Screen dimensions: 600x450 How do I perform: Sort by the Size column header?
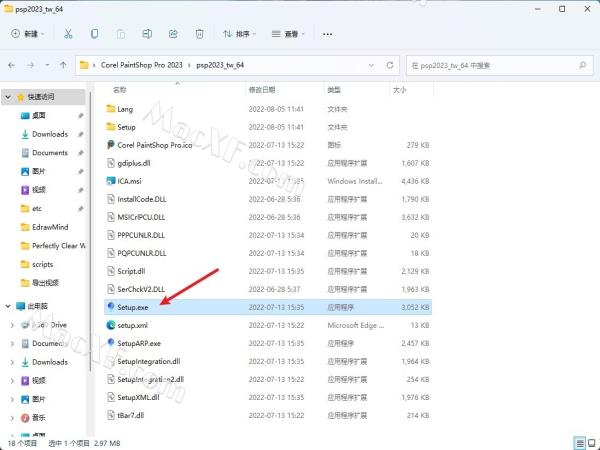[399, 90]
